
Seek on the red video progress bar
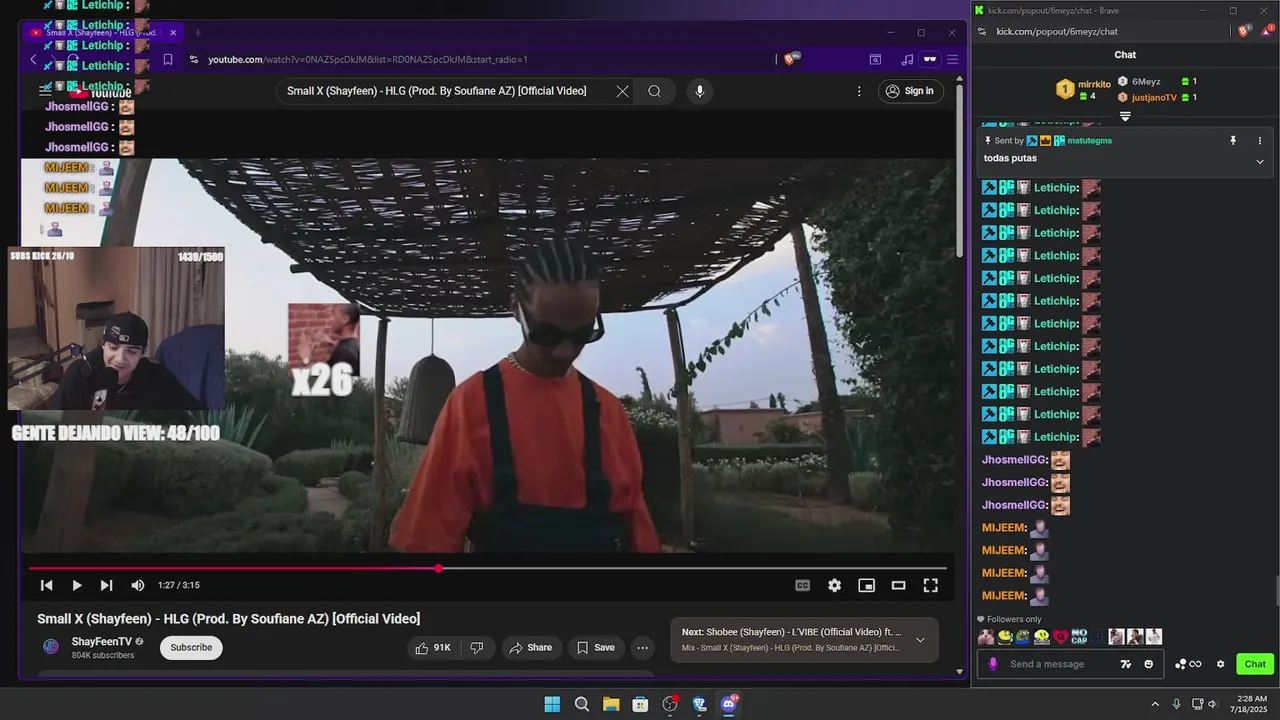pyautogui.click(x=488, y=568)
